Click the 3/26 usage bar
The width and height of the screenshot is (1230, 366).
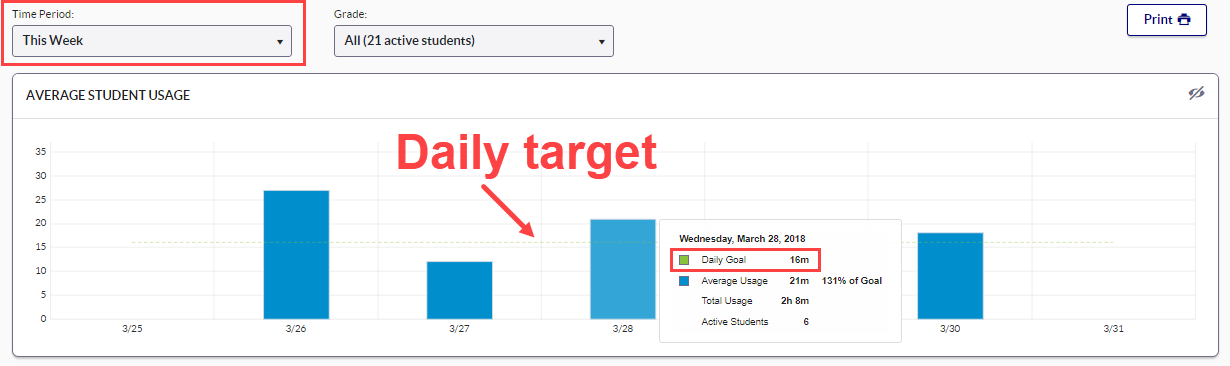(296, 255)
